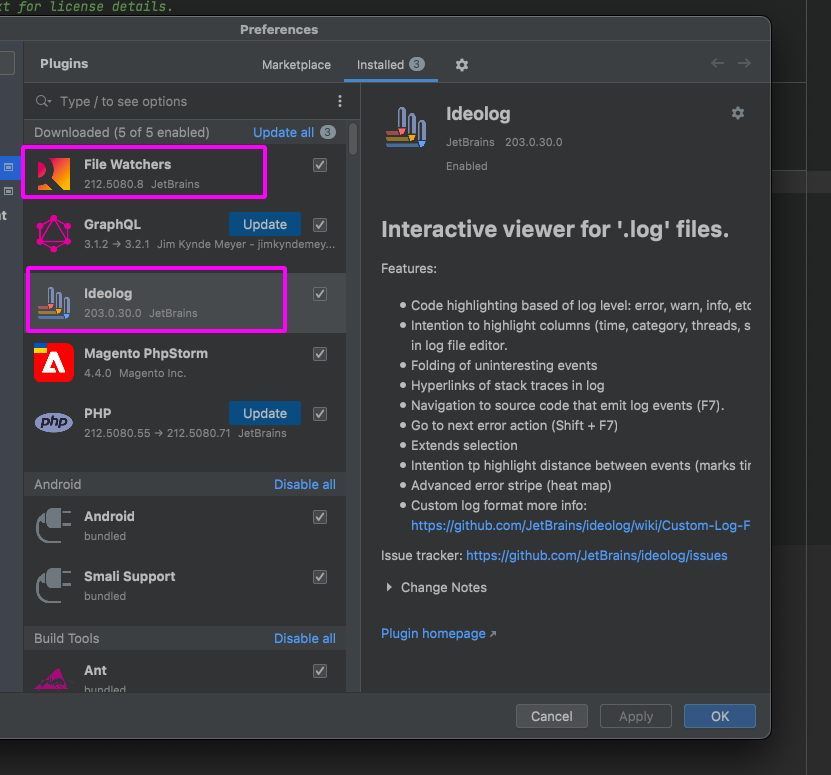The width and height of the screenshot is (831, 775).
Task: Open Ideolog details gear options
Action: 738,113
